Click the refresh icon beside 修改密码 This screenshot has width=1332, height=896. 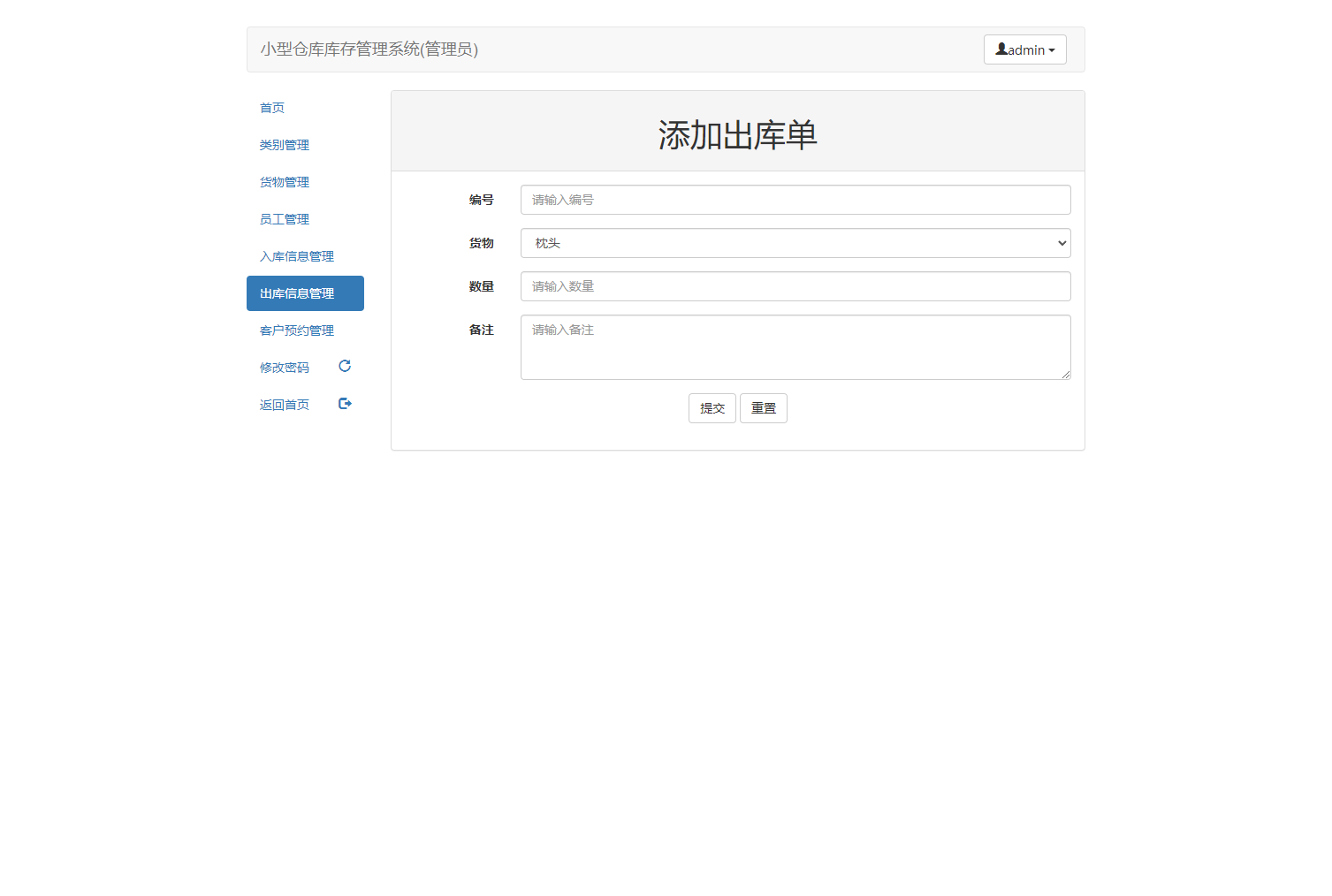(x=345, y=366)
